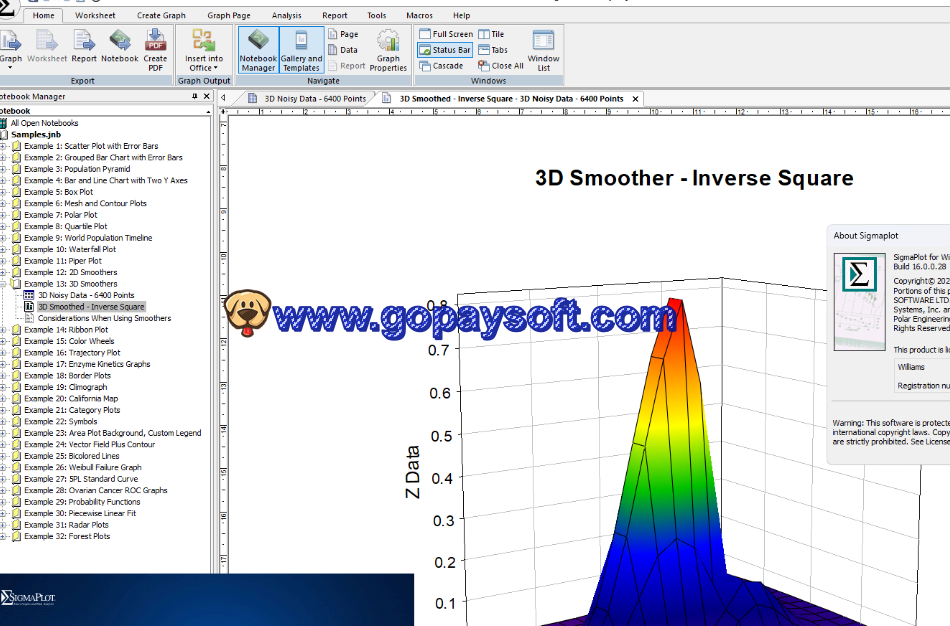Click the Export Worksheet ribbon icon
The width and height of the screenshot is (950, 626).
(x=47, y=41)
